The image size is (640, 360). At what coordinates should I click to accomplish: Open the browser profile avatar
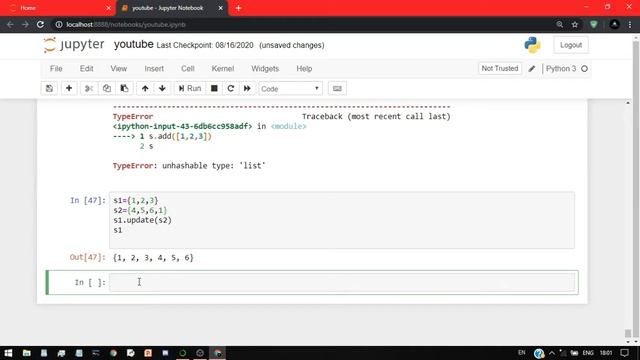614,24
